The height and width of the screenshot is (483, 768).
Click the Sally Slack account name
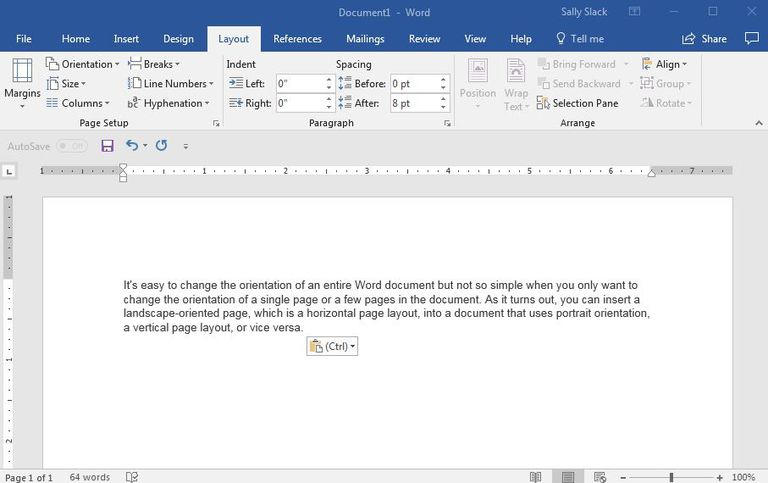(584, 12)
